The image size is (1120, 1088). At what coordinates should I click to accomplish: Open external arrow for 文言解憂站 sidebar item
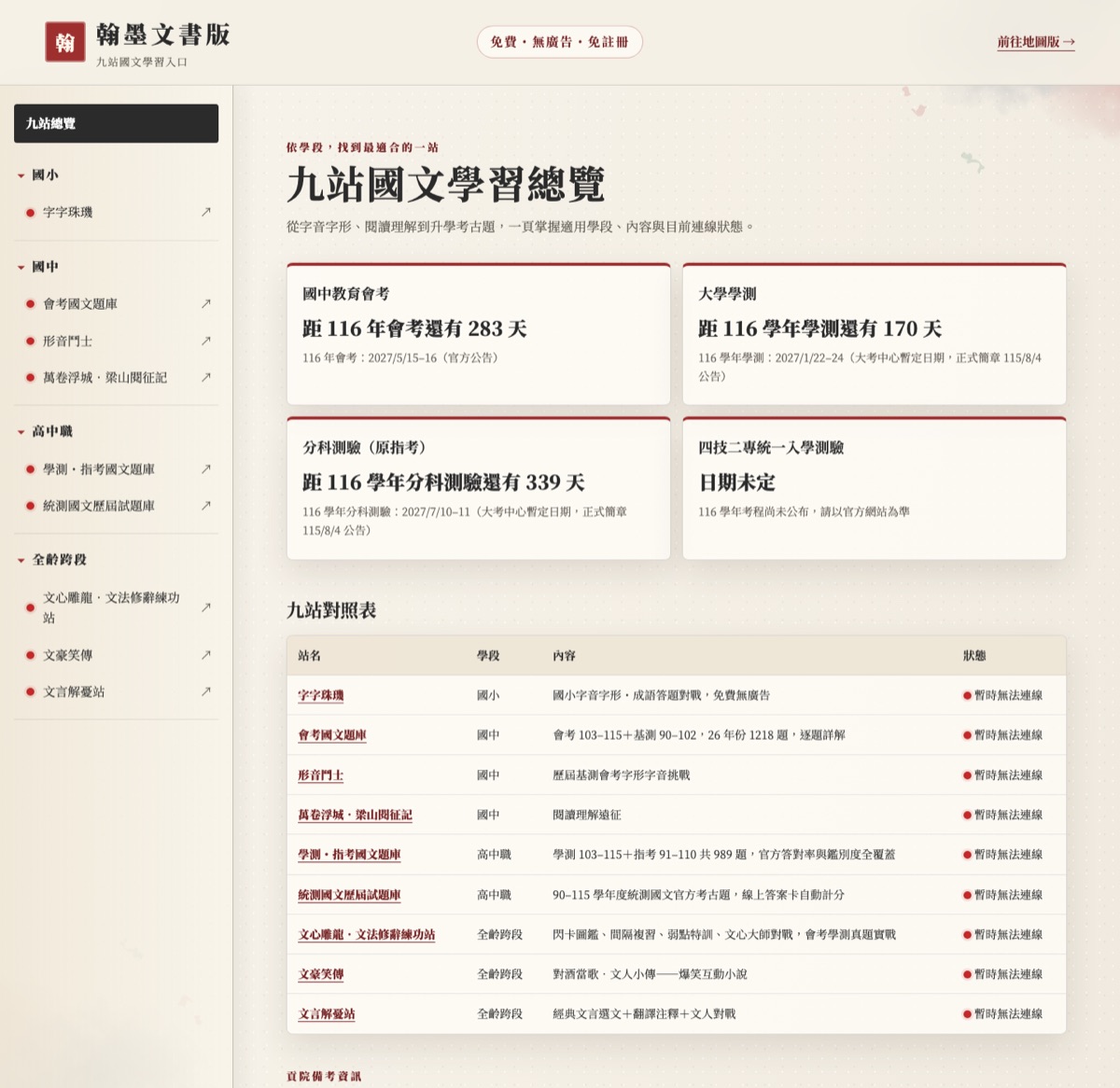(206, 691)
